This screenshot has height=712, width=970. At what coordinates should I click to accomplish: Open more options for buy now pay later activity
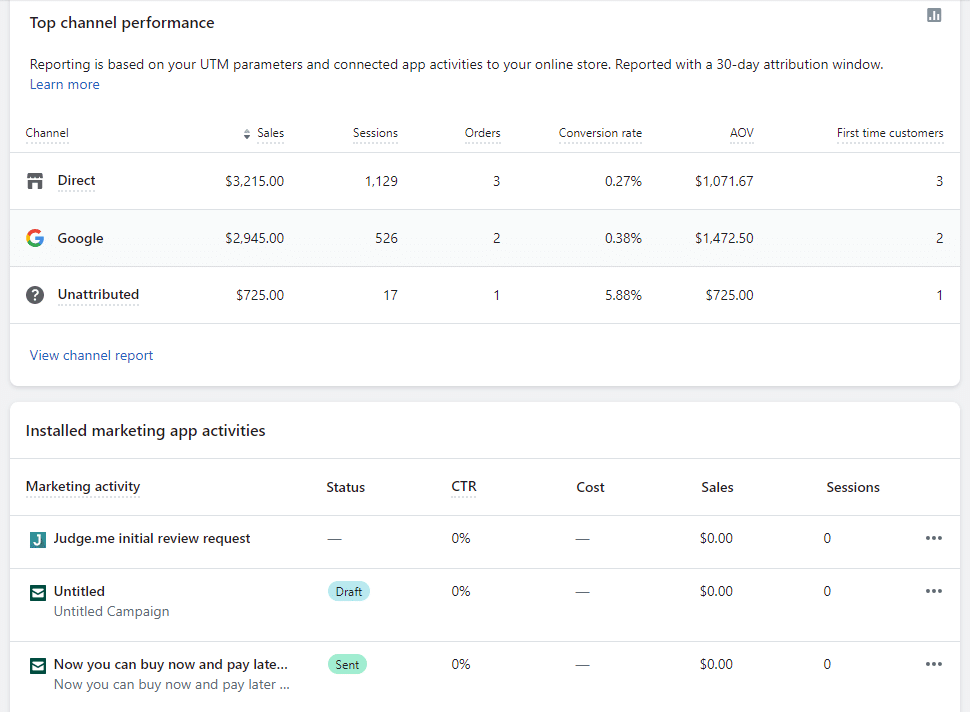(x=933, y=664)
